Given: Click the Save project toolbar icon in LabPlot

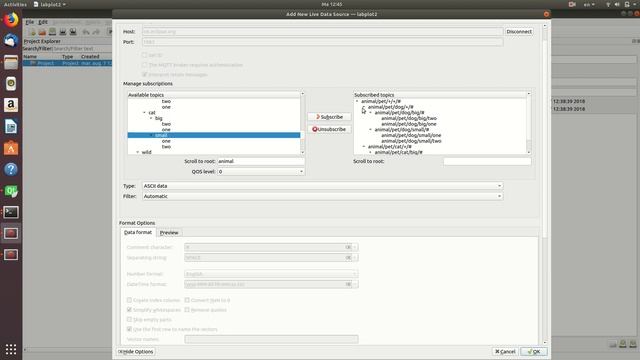Looking at the screenshot, I should click(x=53, y=31).
